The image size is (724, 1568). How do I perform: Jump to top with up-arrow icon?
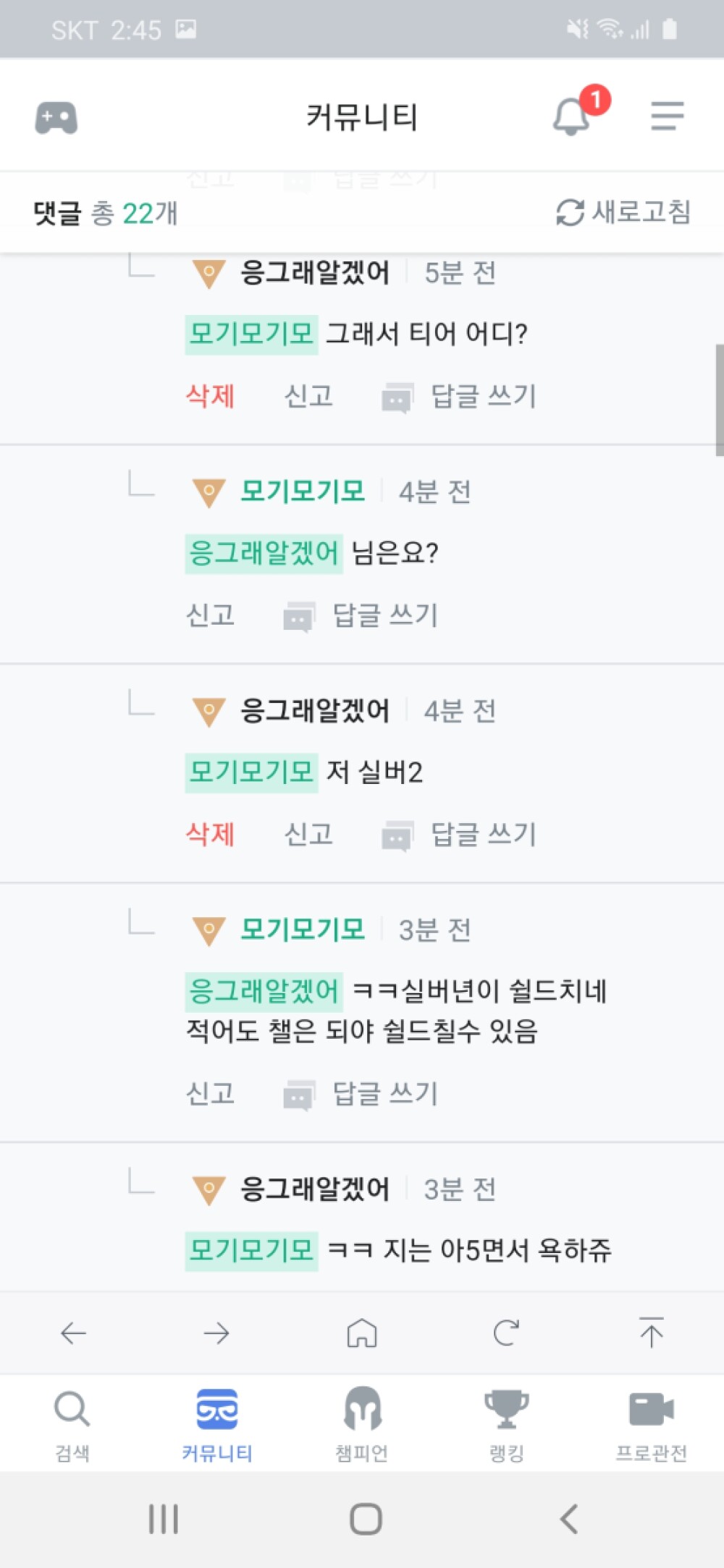(652, 1332)
